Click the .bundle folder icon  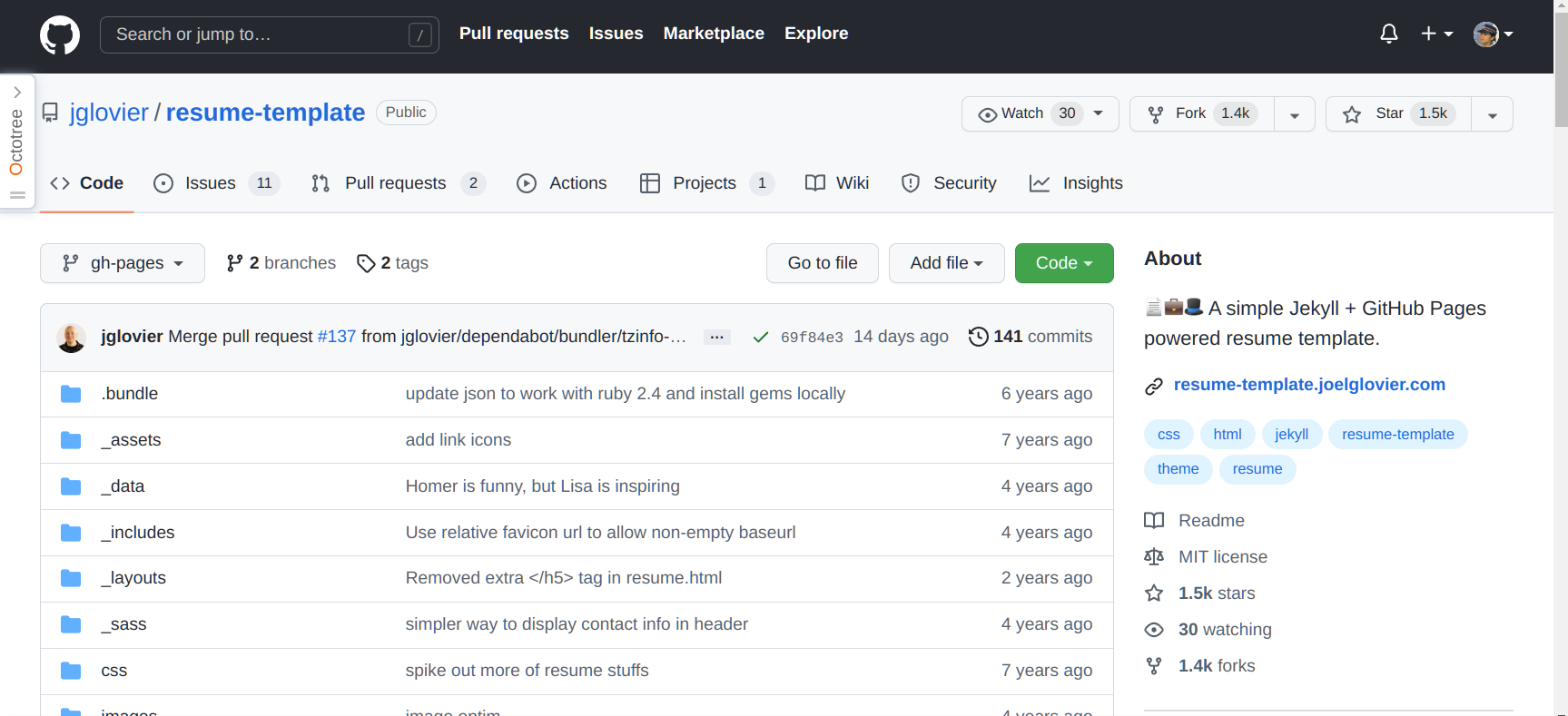[x=71, y=394]
